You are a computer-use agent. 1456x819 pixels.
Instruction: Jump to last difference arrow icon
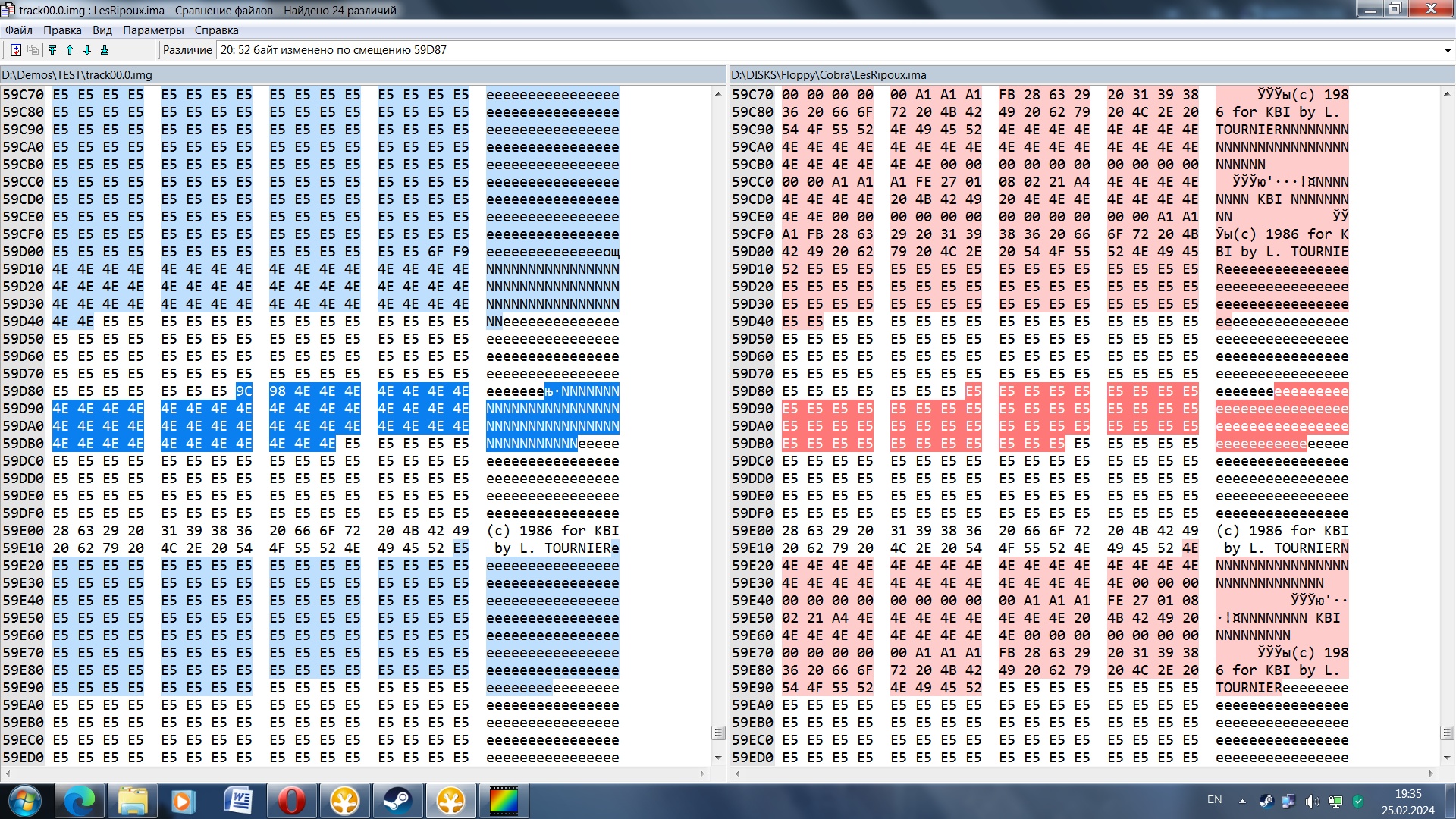pos(105,50)
